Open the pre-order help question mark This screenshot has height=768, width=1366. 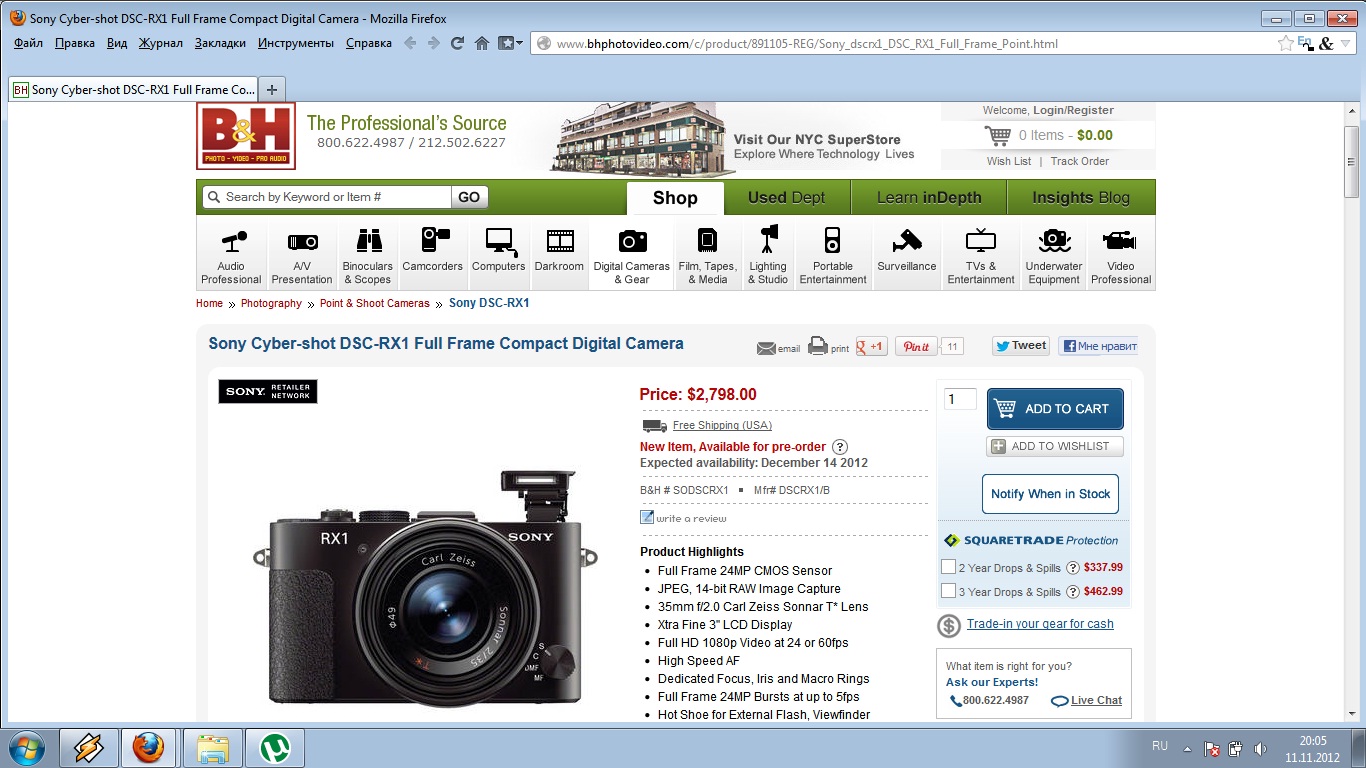(x=840, y=447)
